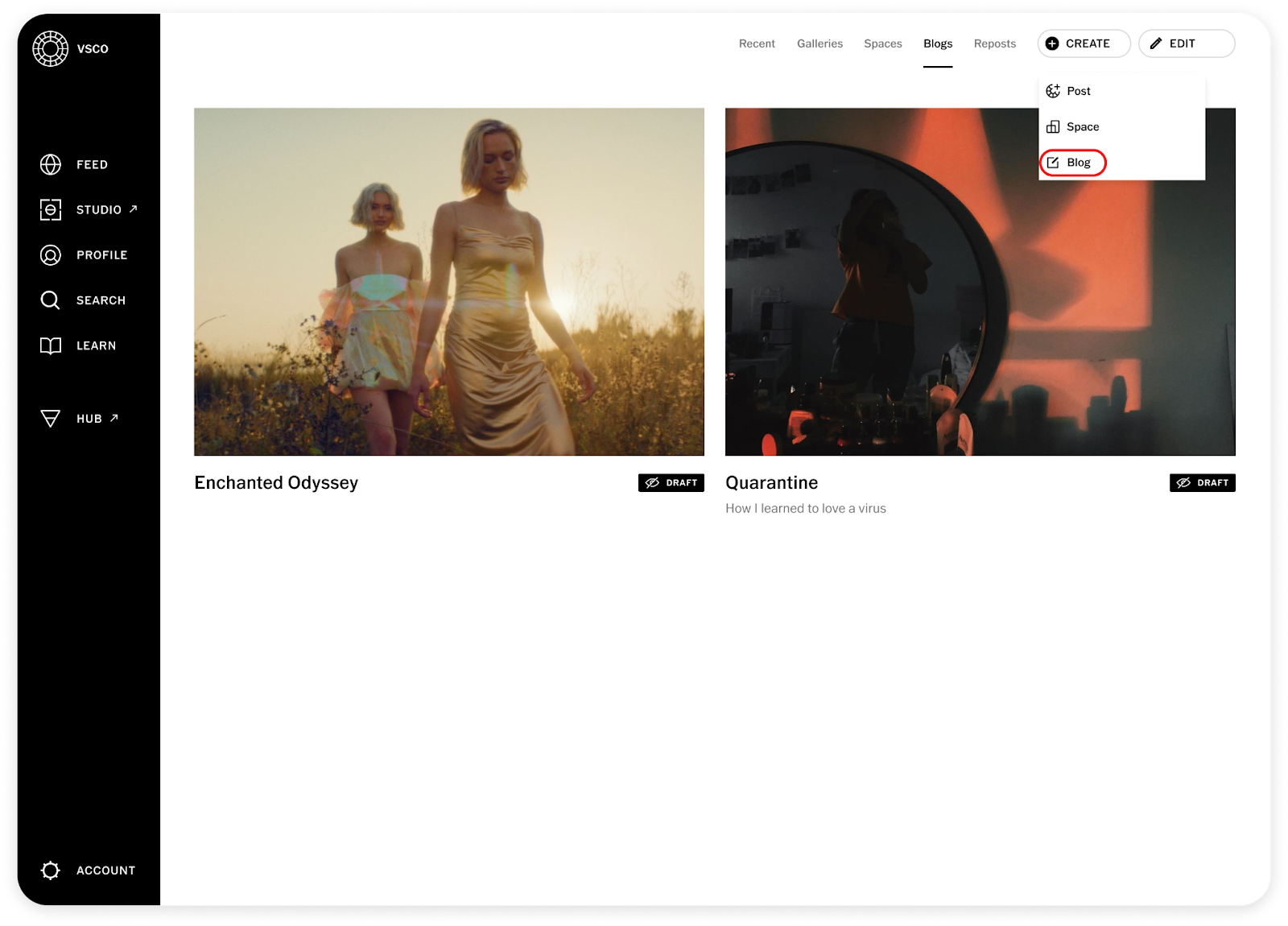Image resolution: width=1288 pixels, height=926 pixels.
Task: Click the DRAFT badge on Quarantine
Action: pyautogui.click(x=1203, y=482)
